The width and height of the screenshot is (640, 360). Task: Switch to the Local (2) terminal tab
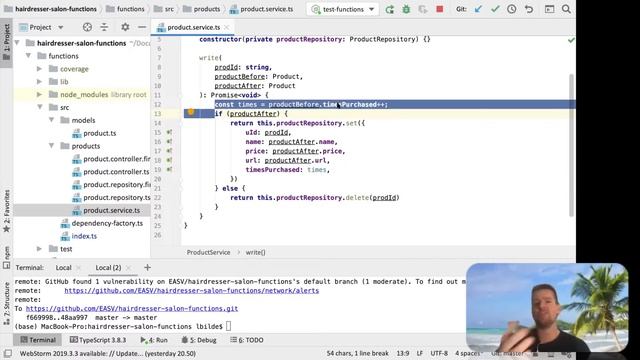pyautogui.click(x=108, y=268)
